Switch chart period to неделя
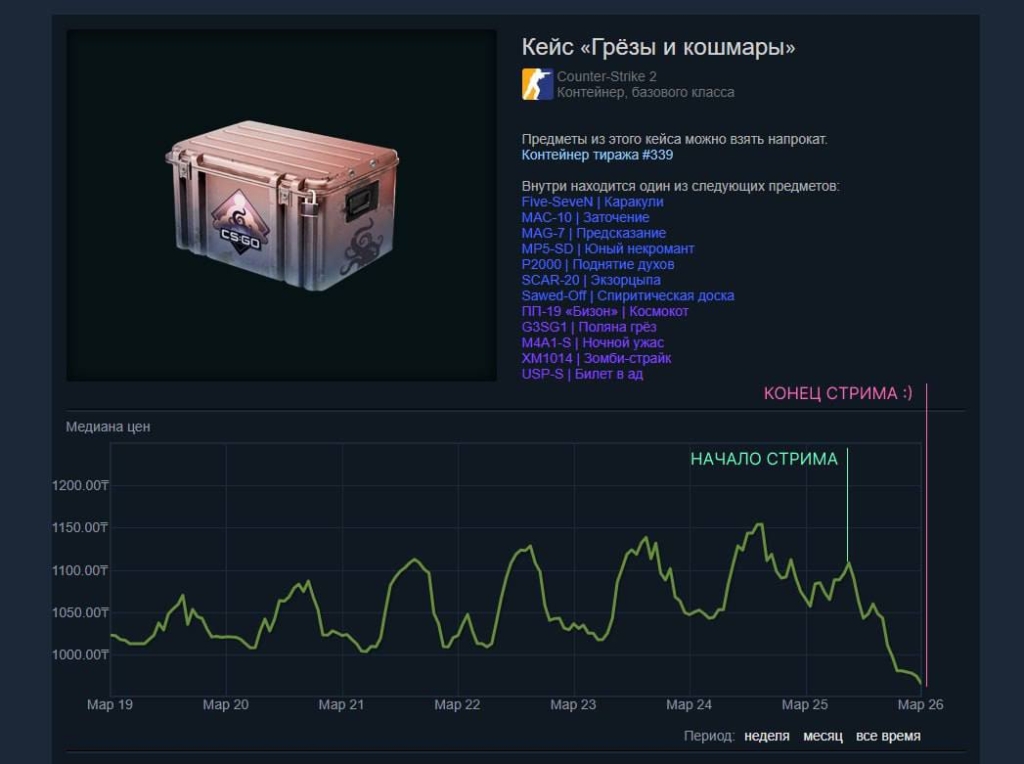1024x764 pixels. click(x=766, y=736)
